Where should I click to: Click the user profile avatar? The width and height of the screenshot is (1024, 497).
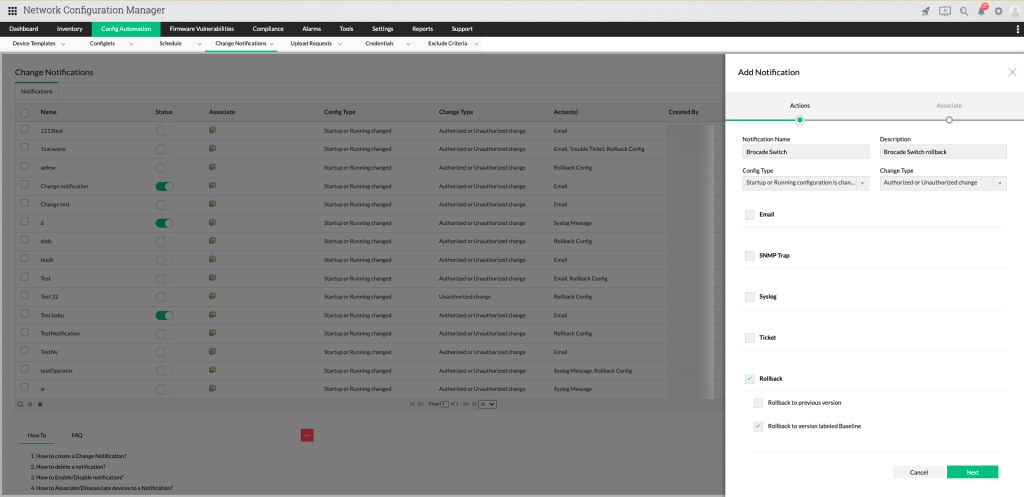pos(1014,11)
